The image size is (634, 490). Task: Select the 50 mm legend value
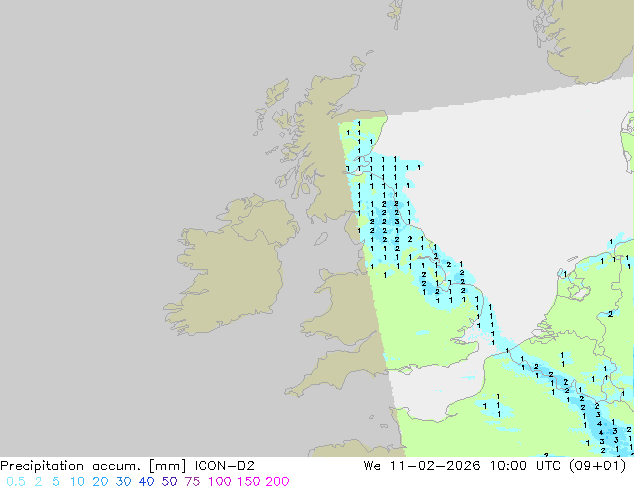pos(169,482)
